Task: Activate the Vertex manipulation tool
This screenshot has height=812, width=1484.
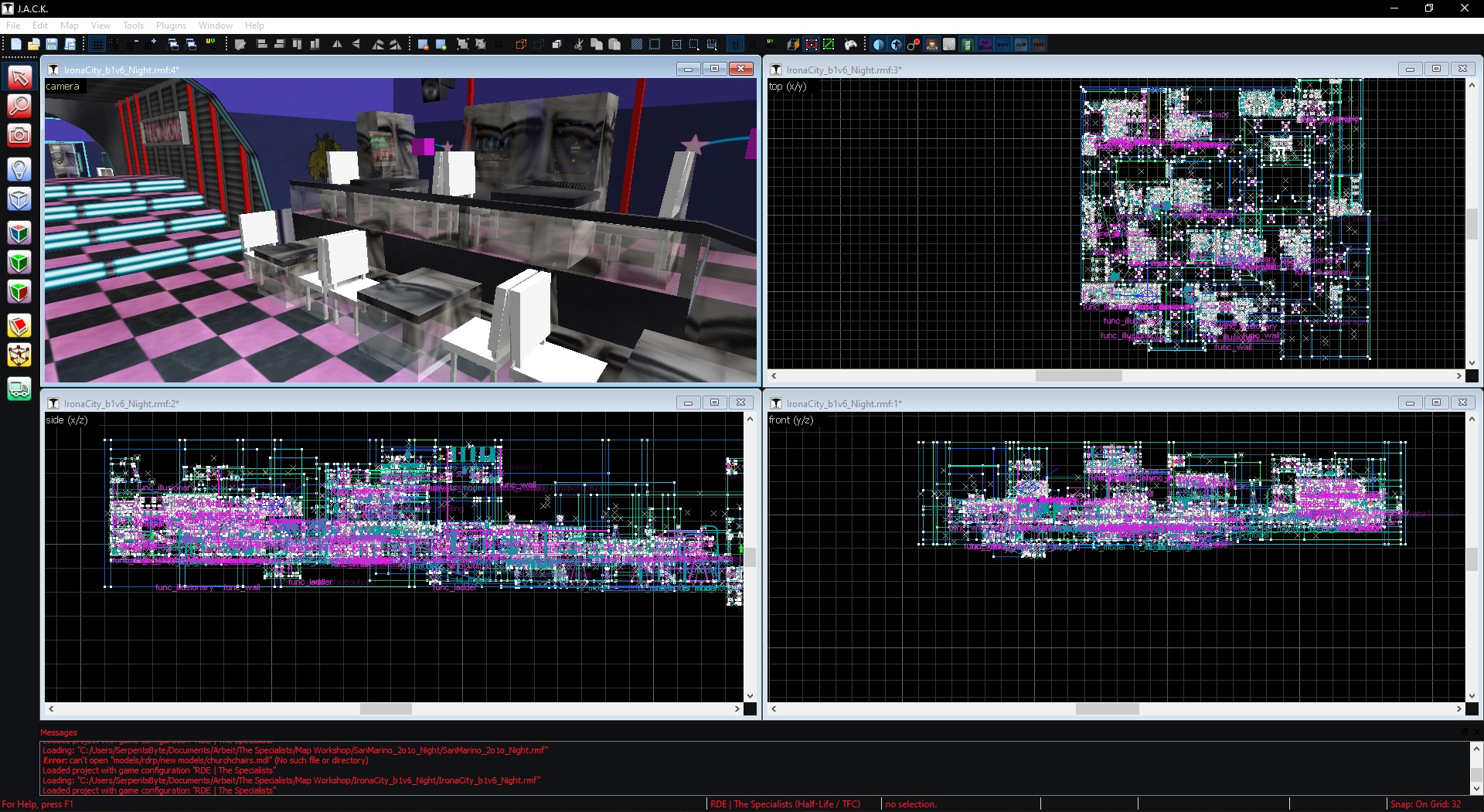Action: (x=19, y=355)
